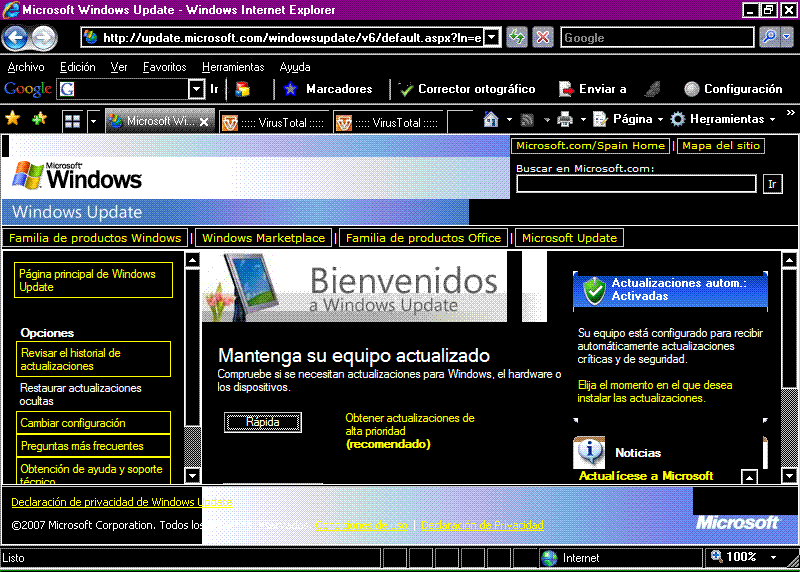This screenshot has height=572, width=800.
Task: Close the Microsoft Windows Update tab
Action: click(204, 121)
